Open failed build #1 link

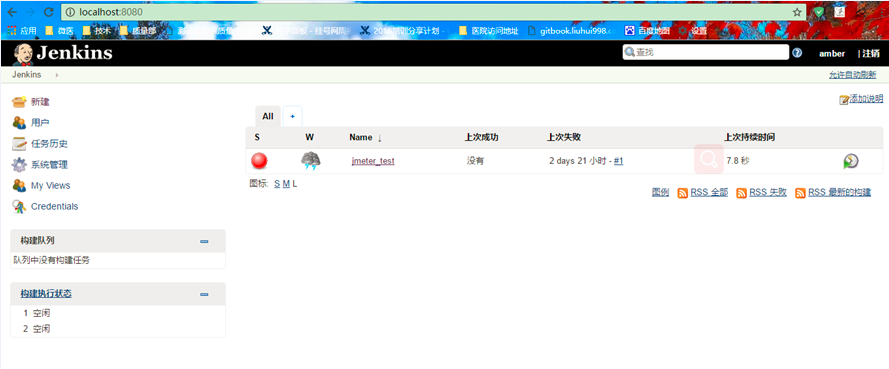pos(619,161)
